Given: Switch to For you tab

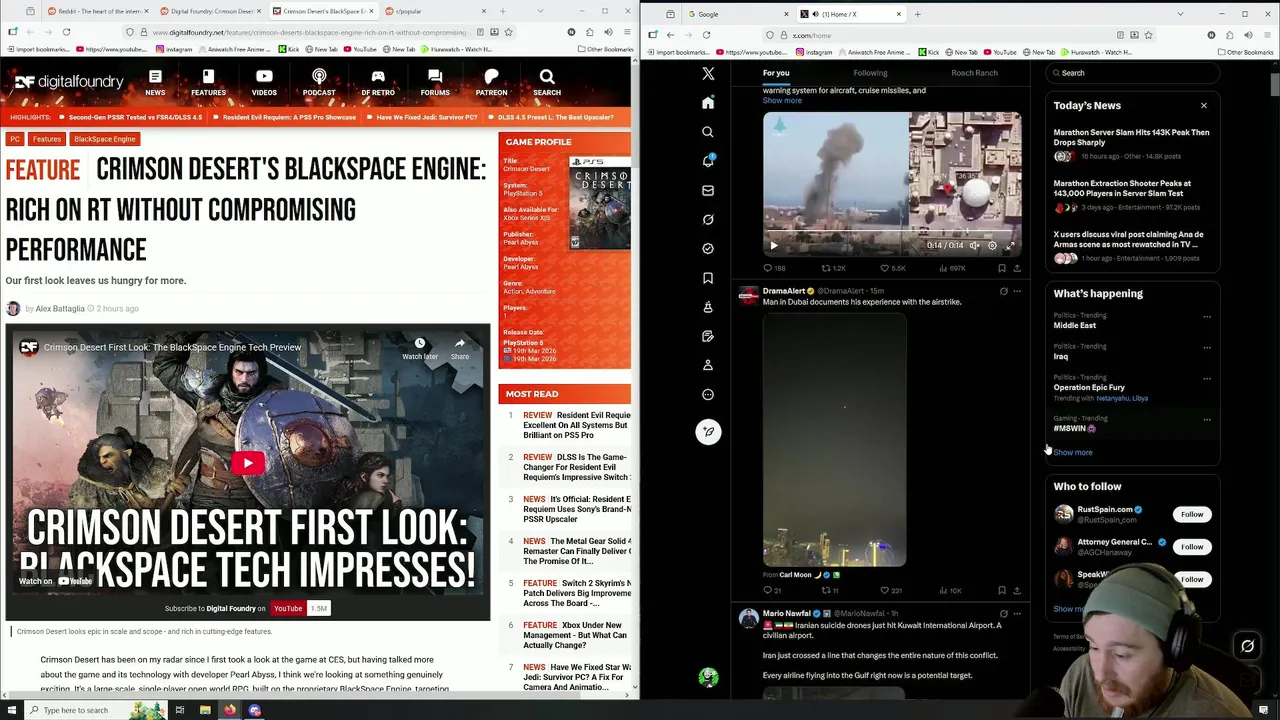Looking at the screenshot, I should click(x=776, y=72).
